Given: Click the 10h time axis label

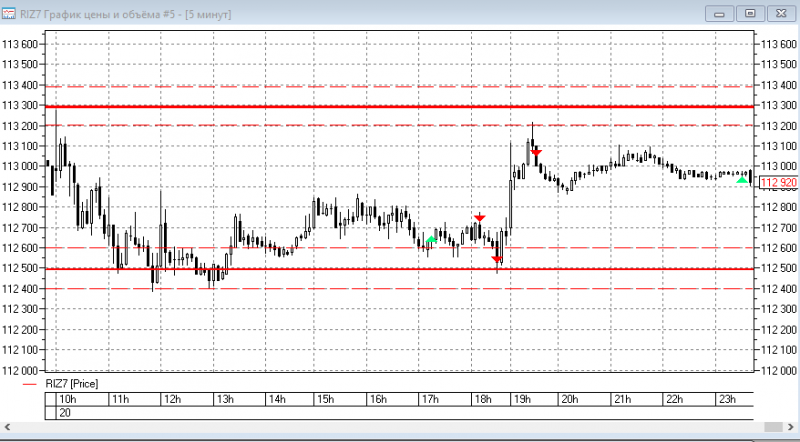Looking at the screenshot, I should coord(68,399).
